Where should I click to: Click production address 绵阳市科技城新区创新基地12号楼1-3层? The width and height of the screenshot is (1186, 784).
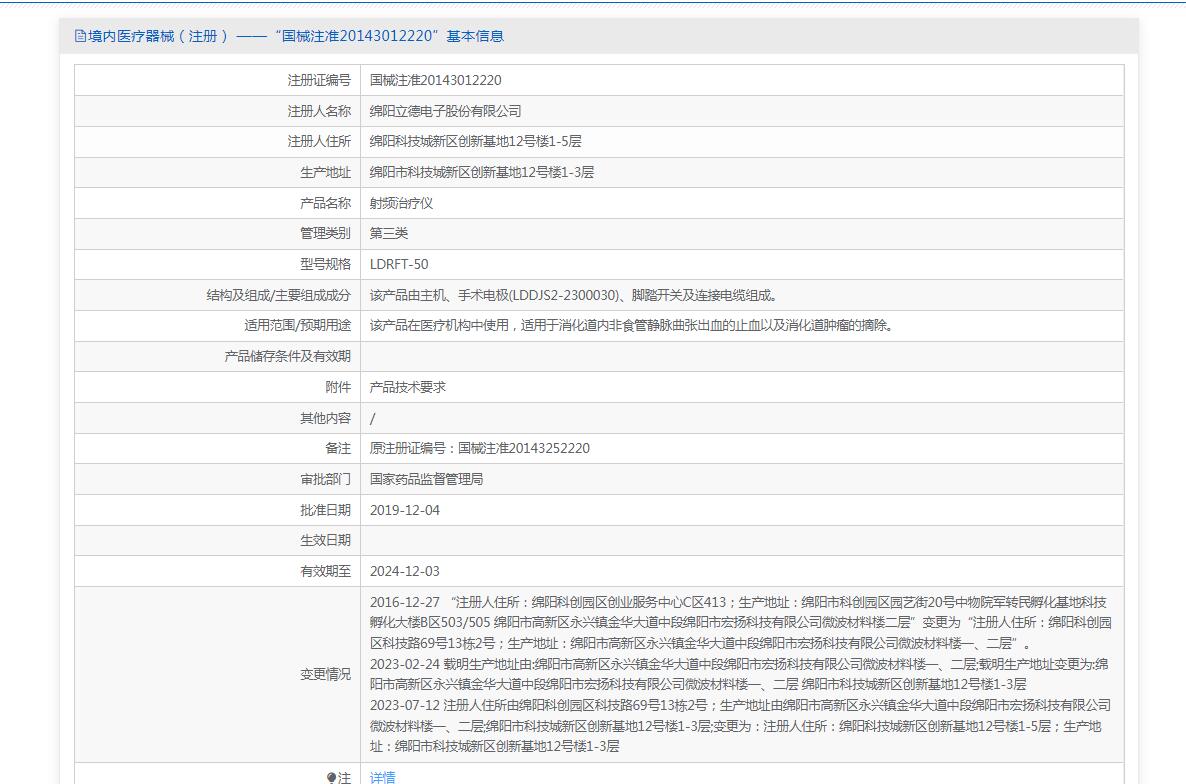[481, 172]
